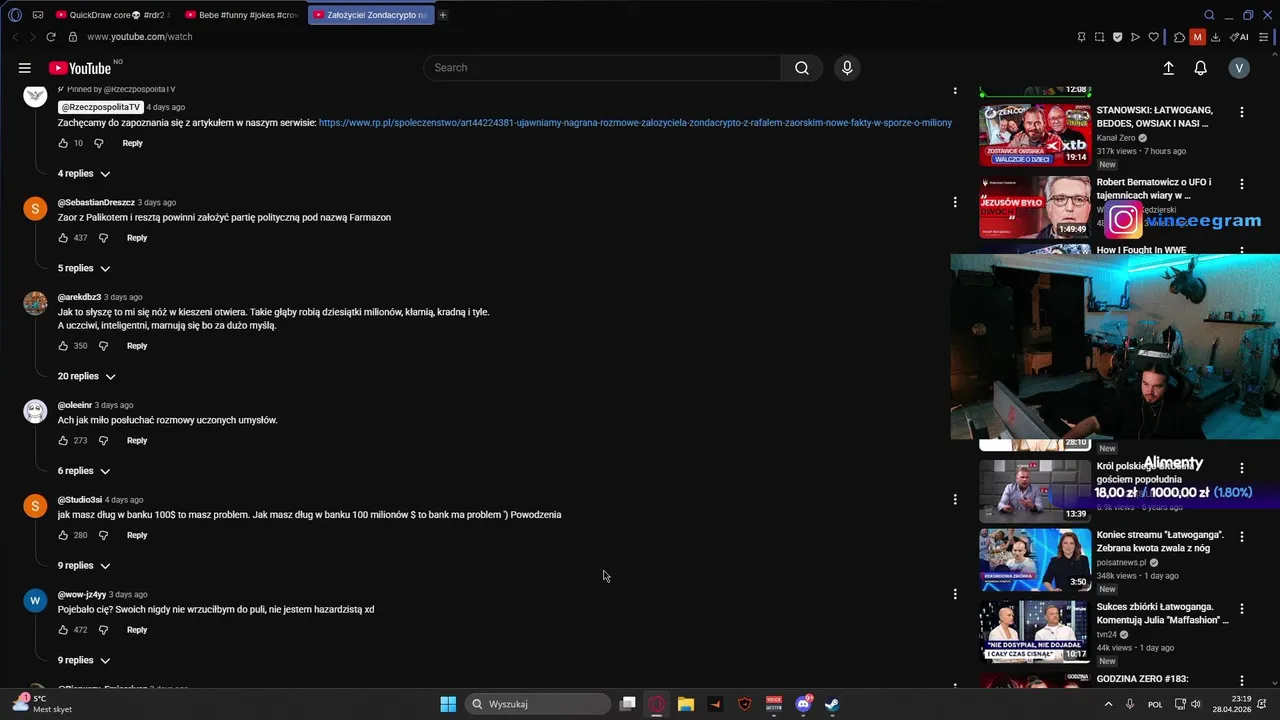Like the comment by @Studio3si
1280x720 pixels.
coord(63,536)
